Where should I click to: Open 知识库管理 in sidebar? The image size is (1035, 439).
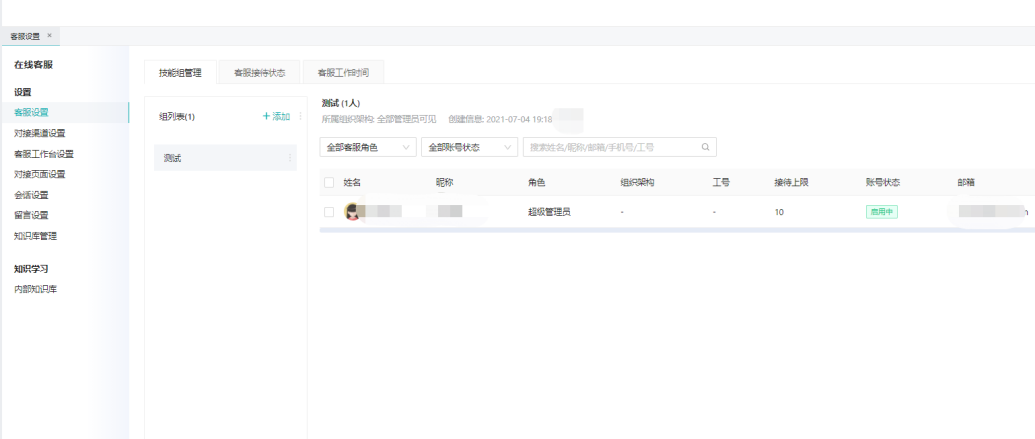(35, 236)
